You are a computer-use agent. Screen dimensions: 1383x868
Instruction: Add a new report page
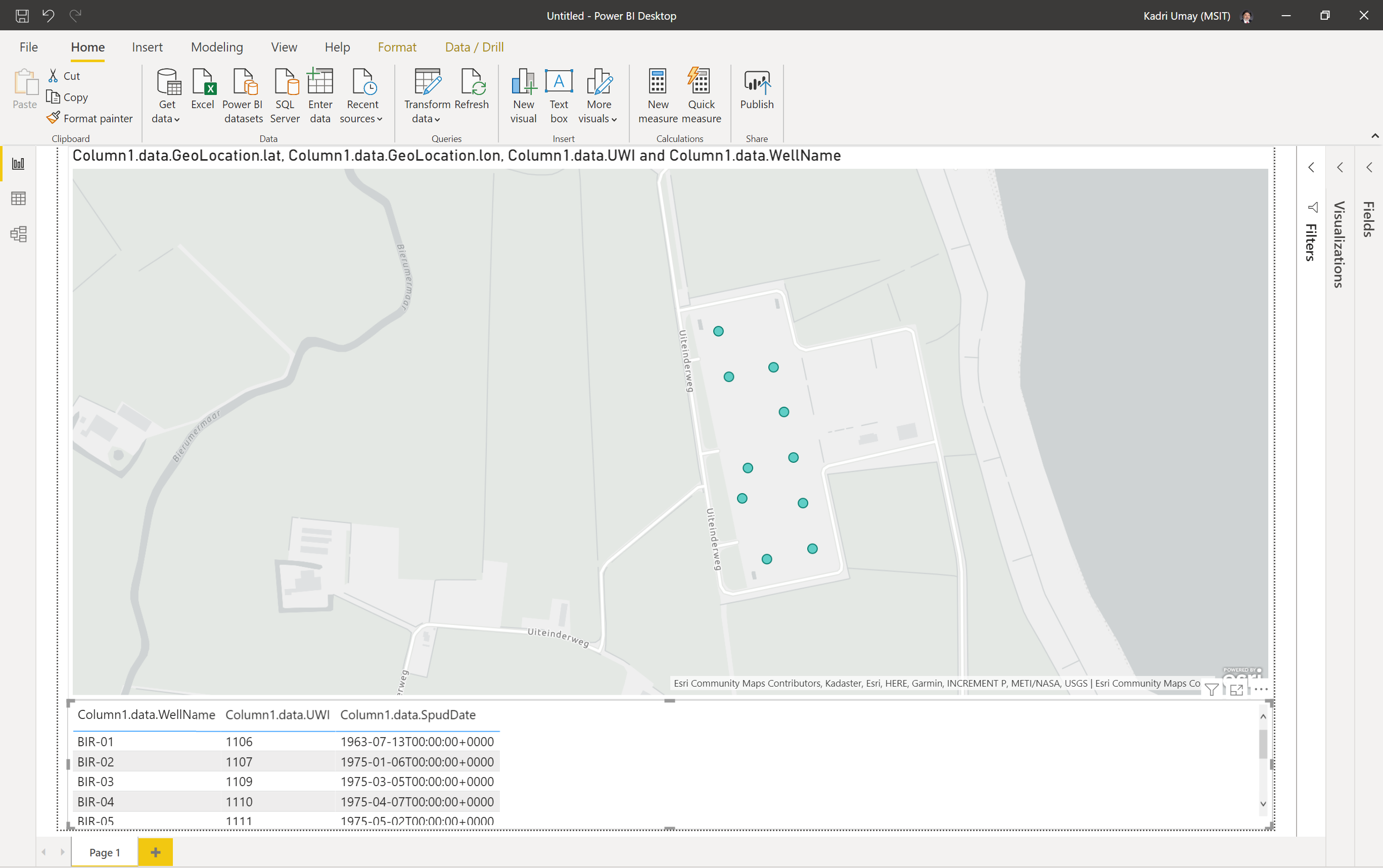tap(155, 852)
